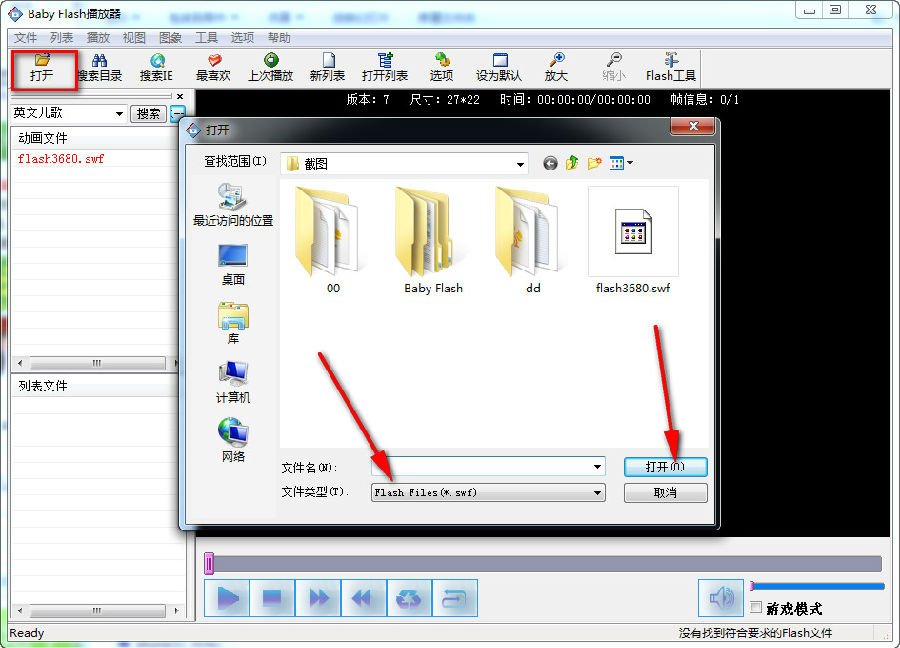This screenshot has height=648, width=900.
Task: Create new folder icon in dialog
Action: click(x=594, y=164)
